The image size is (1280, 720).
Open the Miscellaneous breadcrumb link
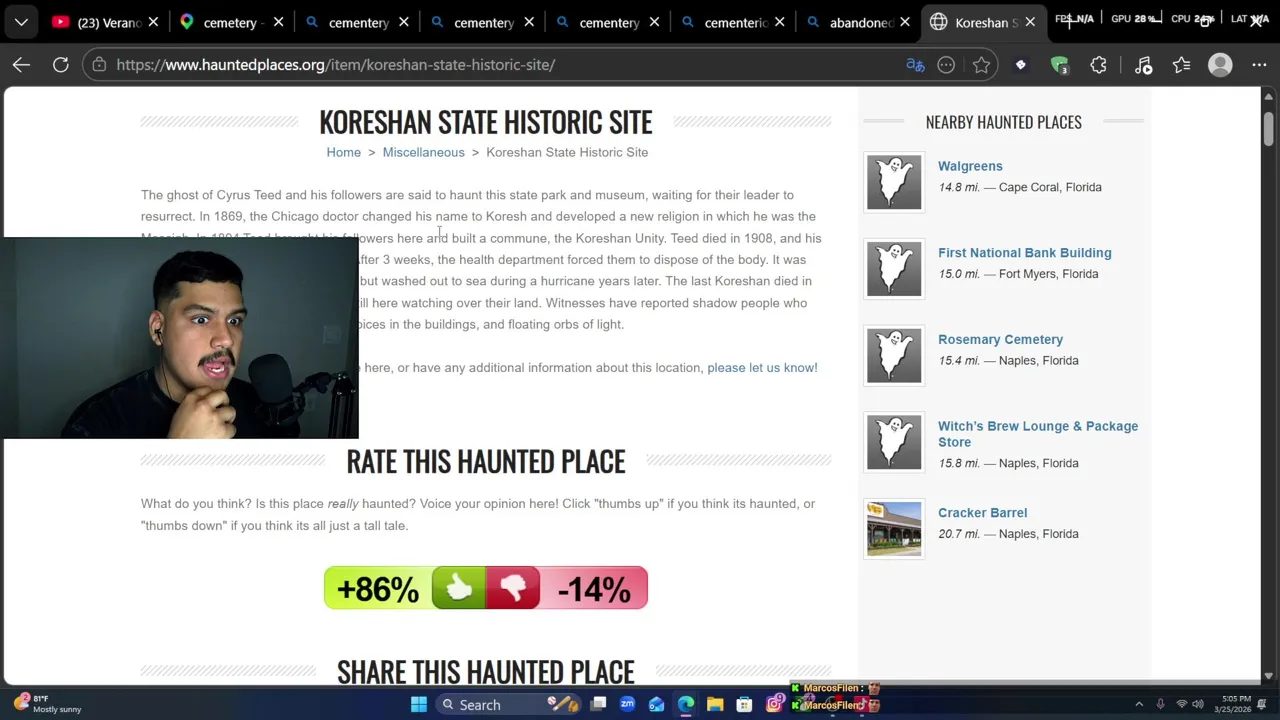point(423,152)
